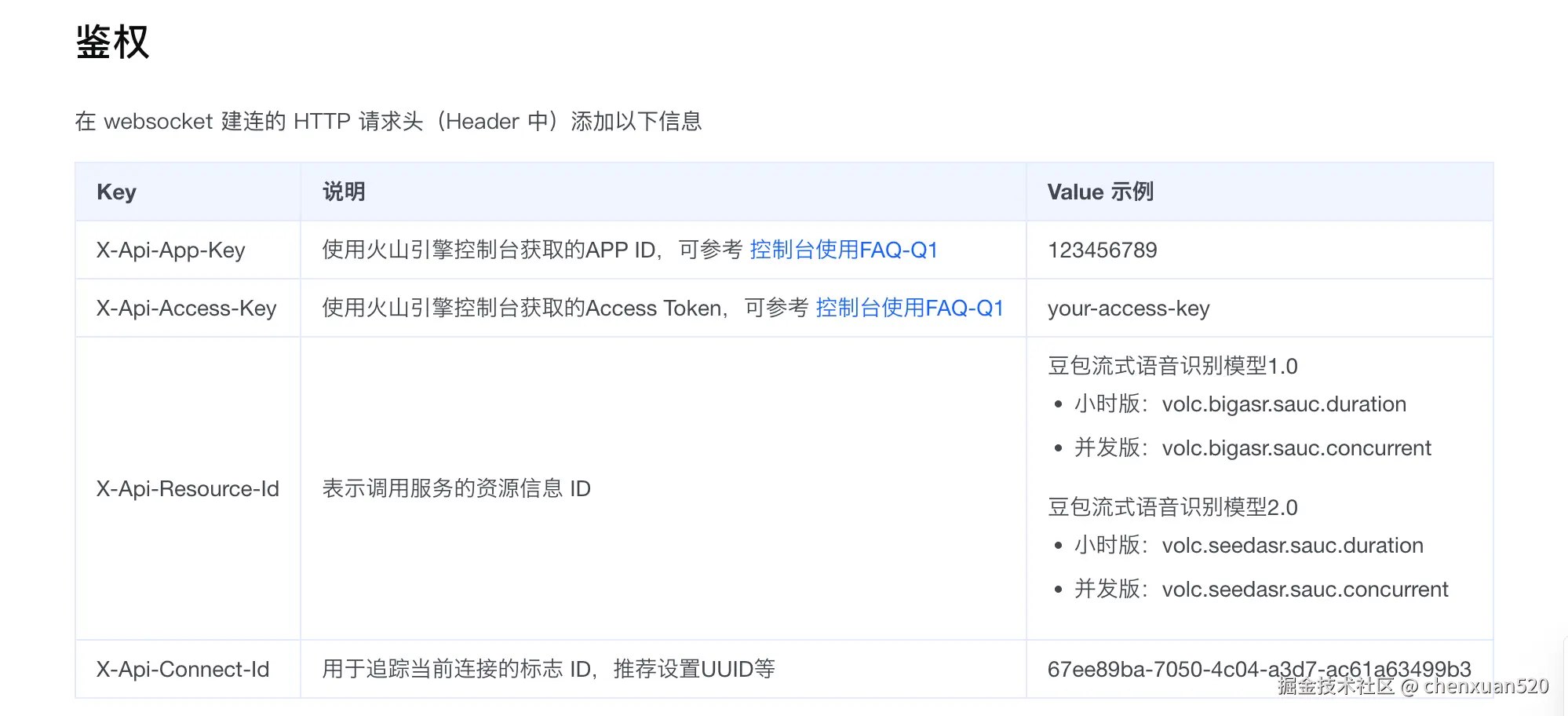Click the 鉴权 section heading

(112, 42)
